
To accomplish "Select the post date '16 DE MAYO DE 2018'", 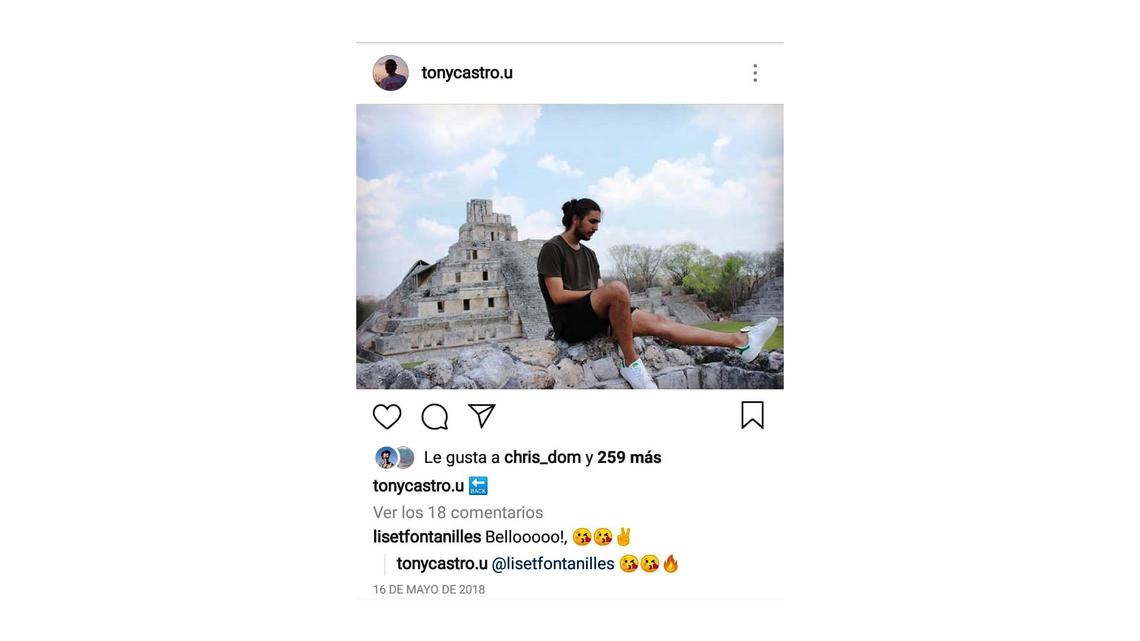I will click(429, 589).
